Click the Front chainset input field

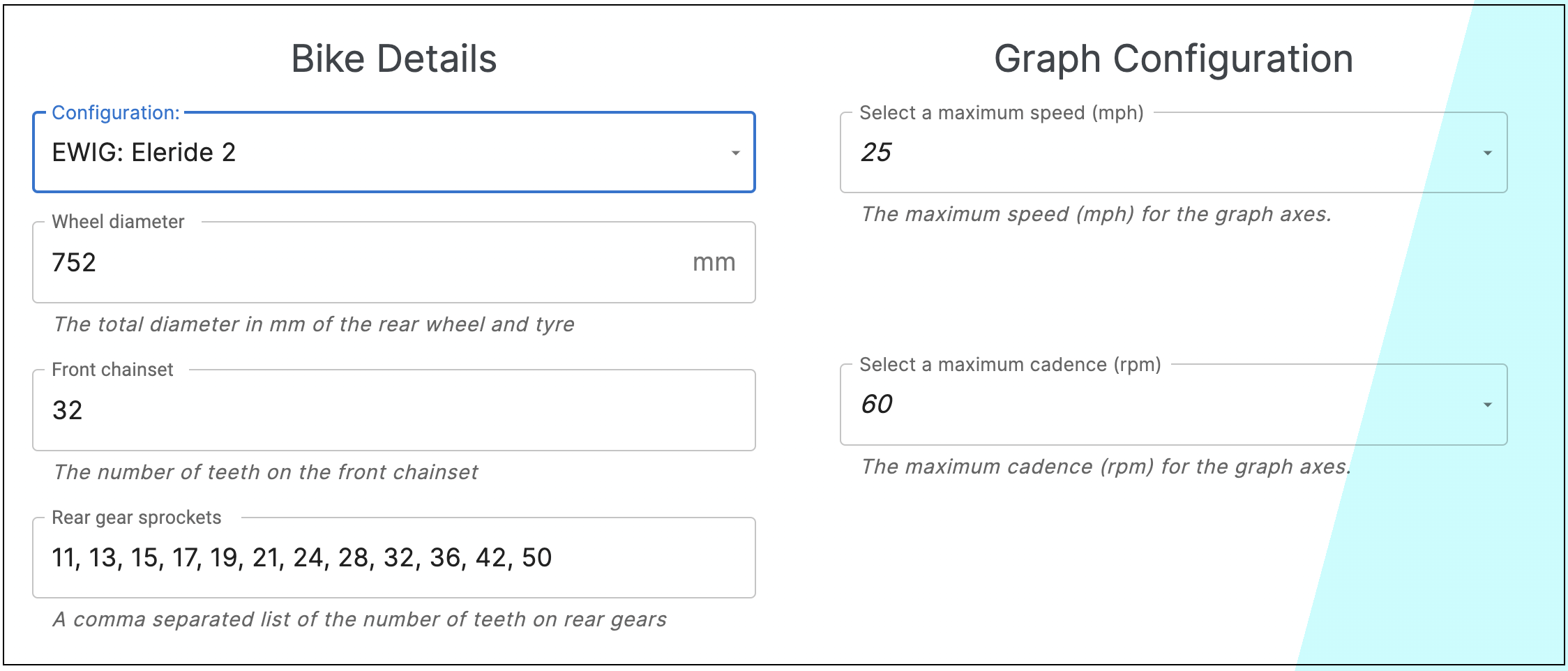[349, 410]
